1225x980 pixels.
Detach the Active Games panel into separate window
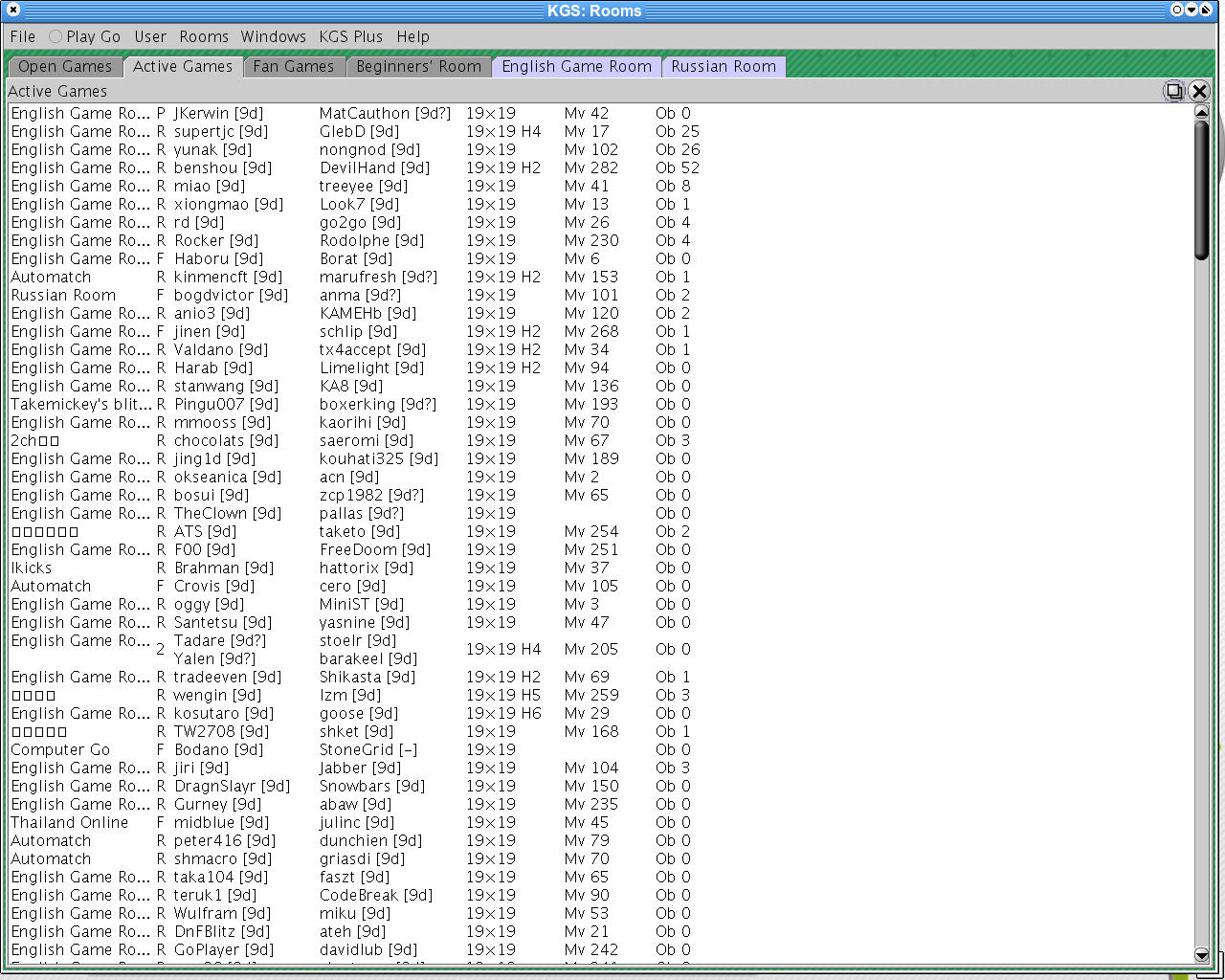coord(1173,91)
